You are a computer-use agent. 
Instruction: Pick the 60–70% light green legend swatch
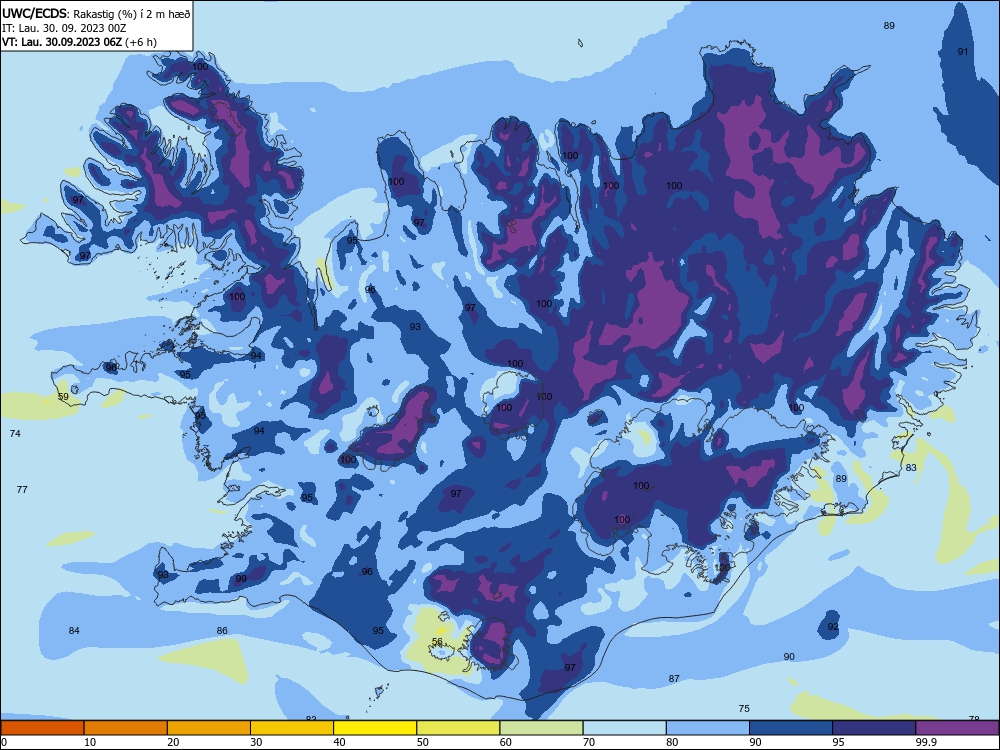click(x=541, y=728)
